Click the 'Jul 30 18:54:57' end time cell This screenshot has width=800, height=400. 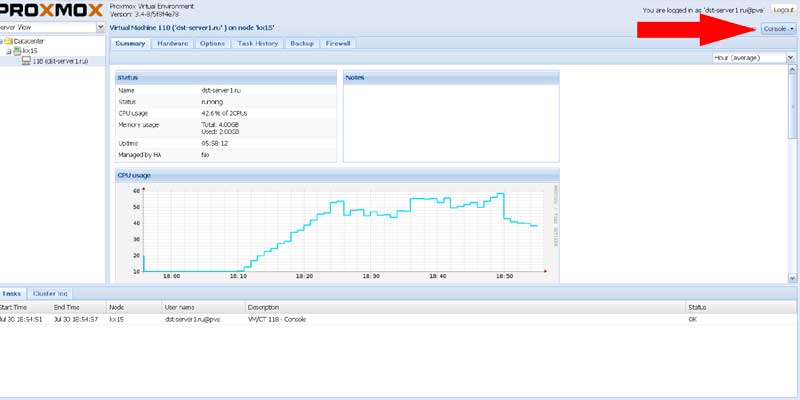coord(76,319)
